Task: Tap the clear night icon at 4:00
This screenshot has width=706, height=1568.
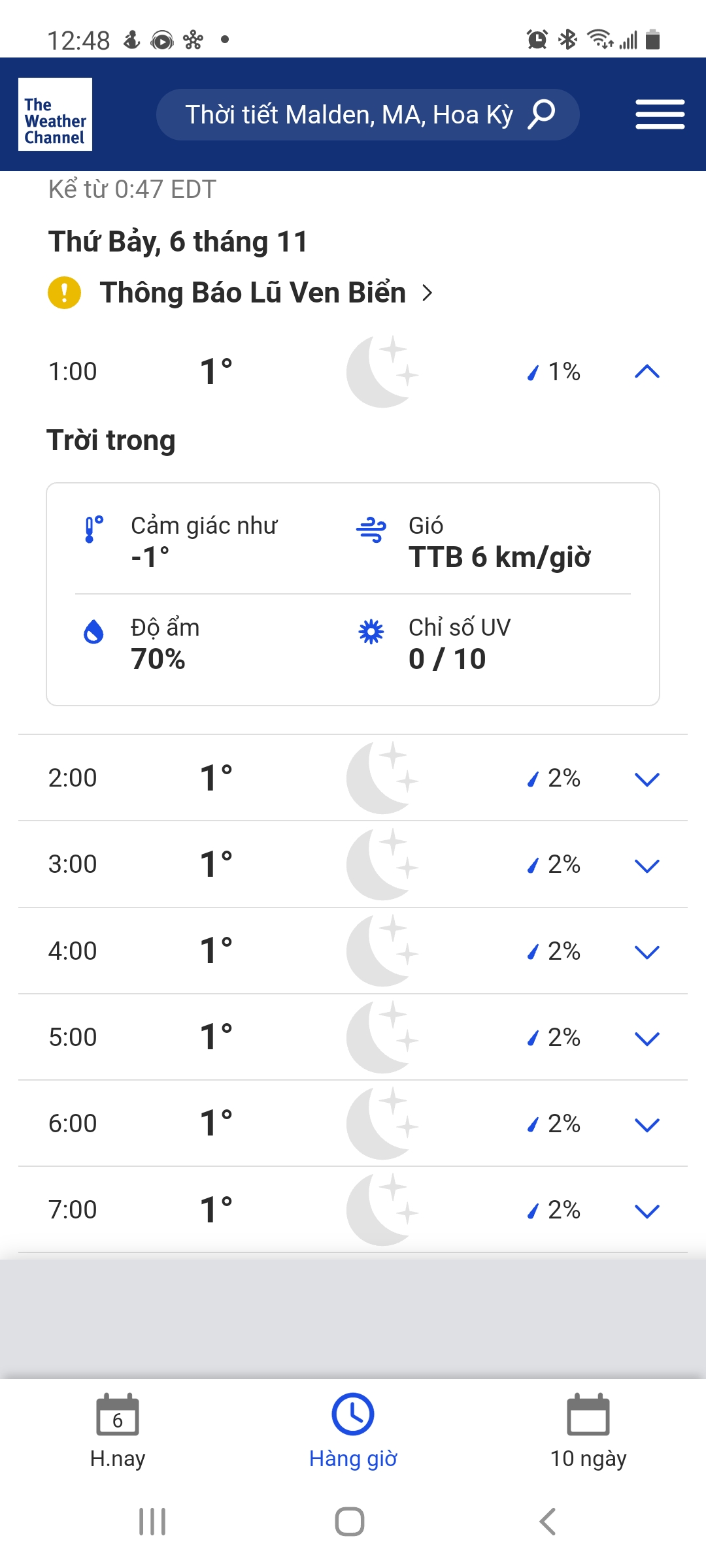Action: 382,951
